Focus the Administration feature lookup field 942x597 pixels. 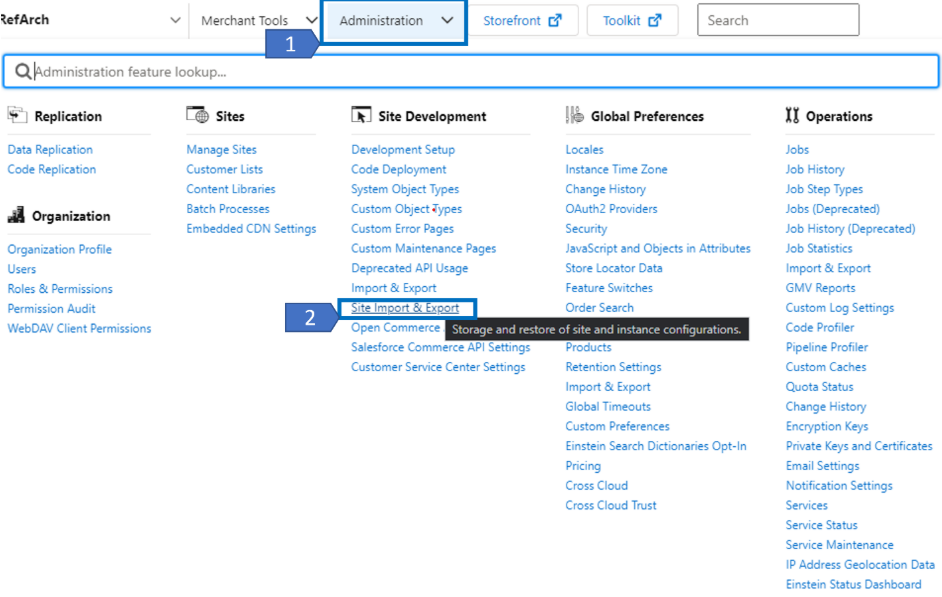pos(471,71)
